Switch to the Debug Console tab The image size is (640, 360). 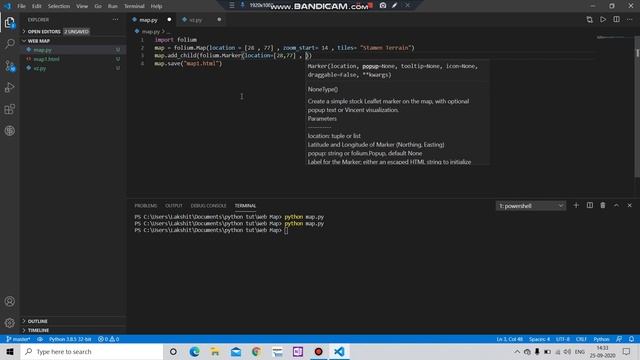[208, 206]
